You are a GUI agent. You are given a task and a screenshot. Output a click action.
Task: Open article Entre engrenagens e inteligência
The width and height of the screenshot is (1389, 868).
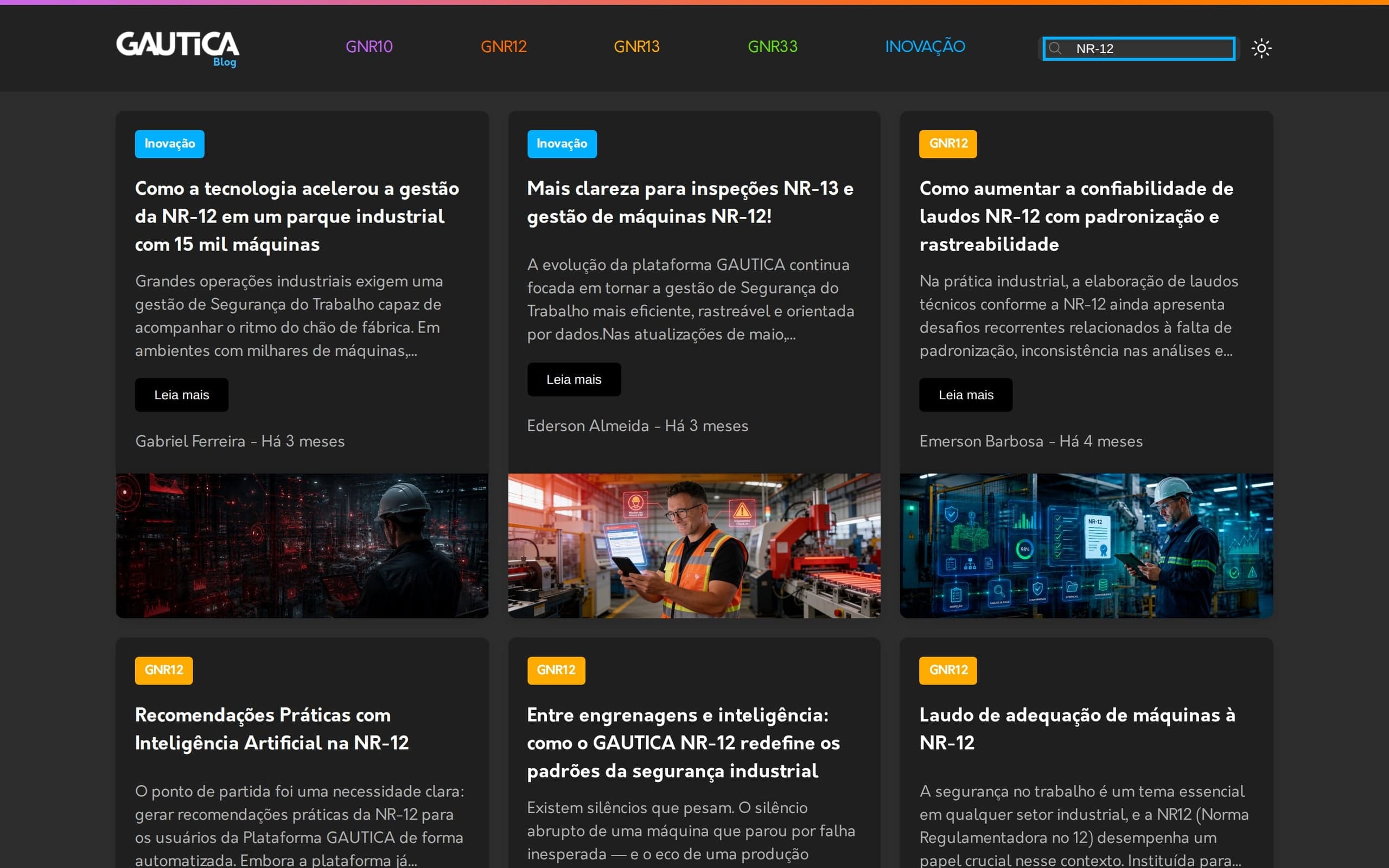(x=683, y=743)
